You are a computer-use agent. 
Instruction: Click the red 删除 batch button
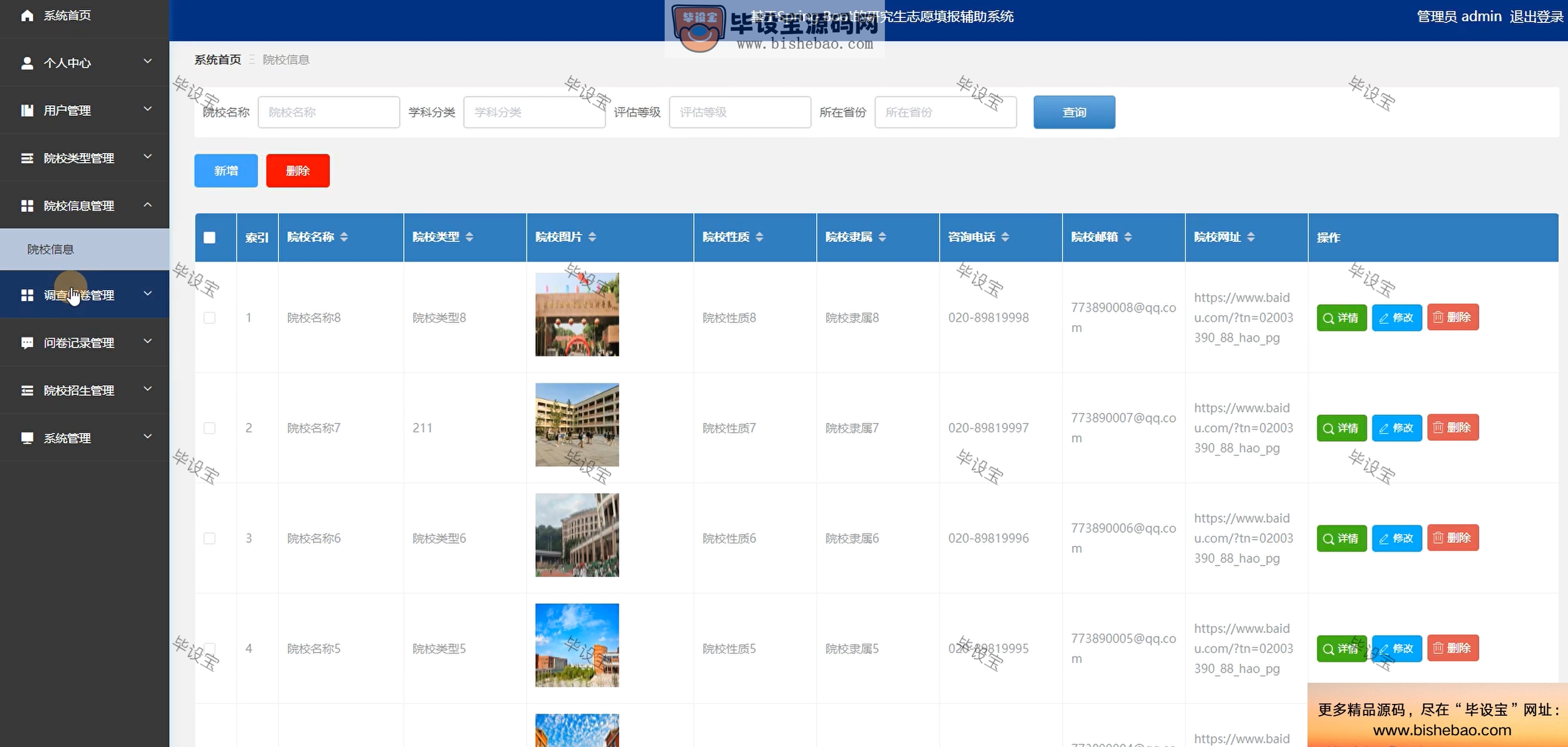297,171
